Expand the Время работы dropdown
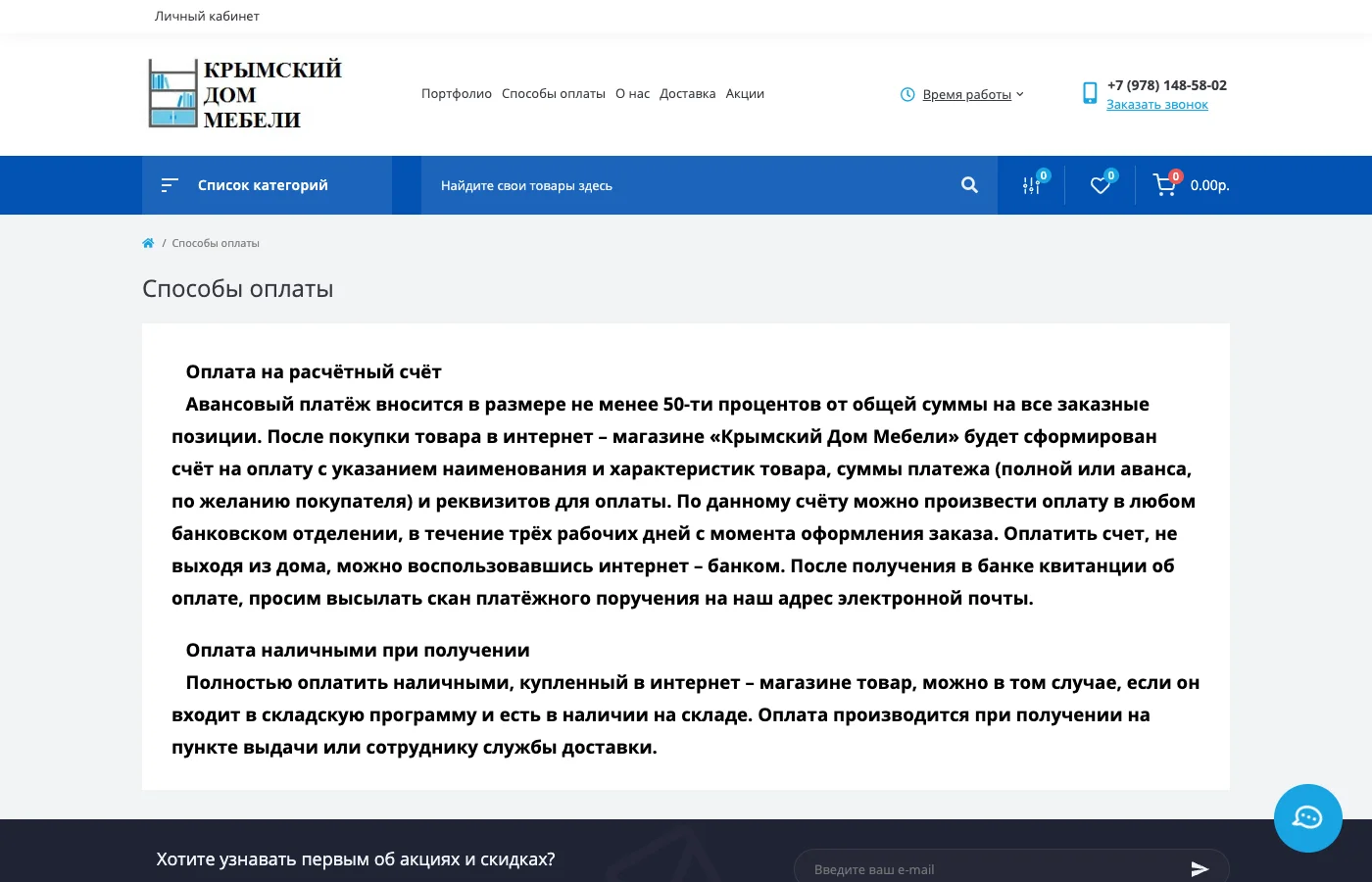 (x=972, y=94)
